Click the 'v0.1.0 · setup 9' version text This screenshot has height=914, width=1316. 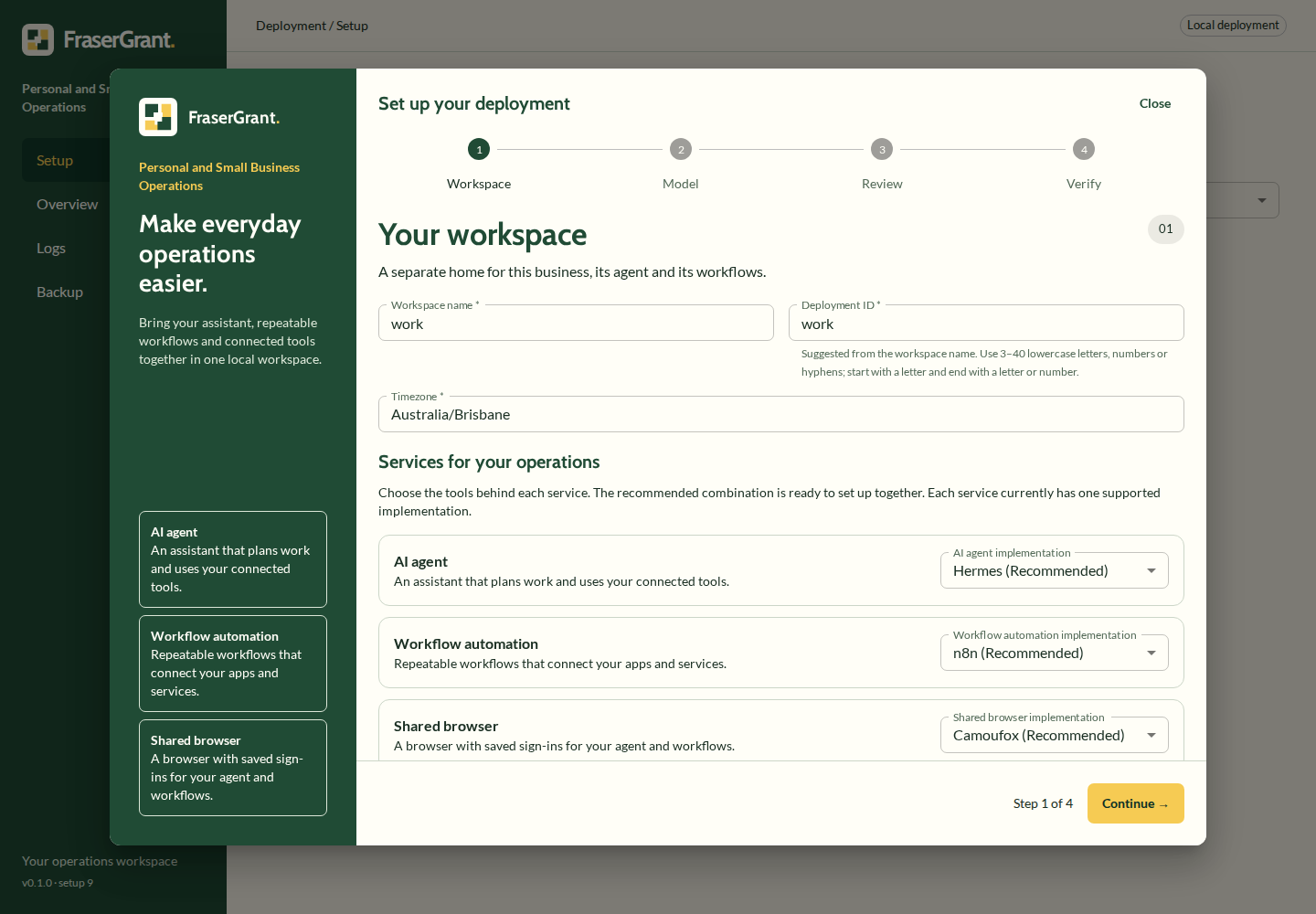click(x=58, y=883)
